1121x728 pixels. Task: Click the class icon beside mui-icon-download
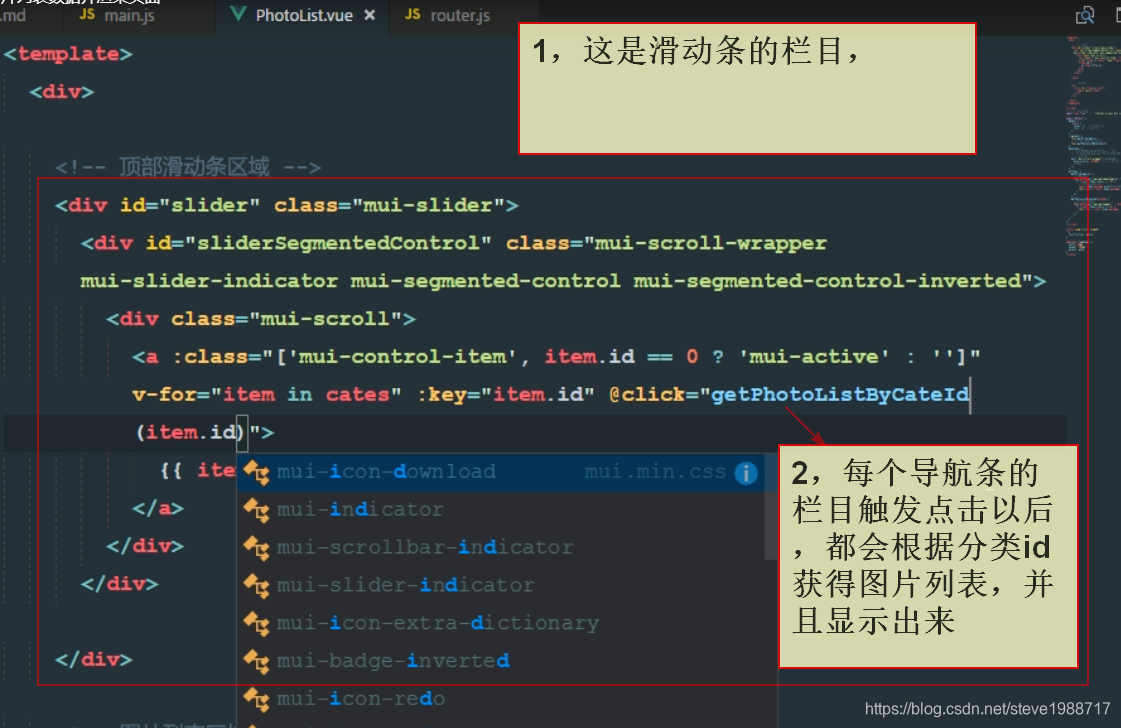[256, 473]
